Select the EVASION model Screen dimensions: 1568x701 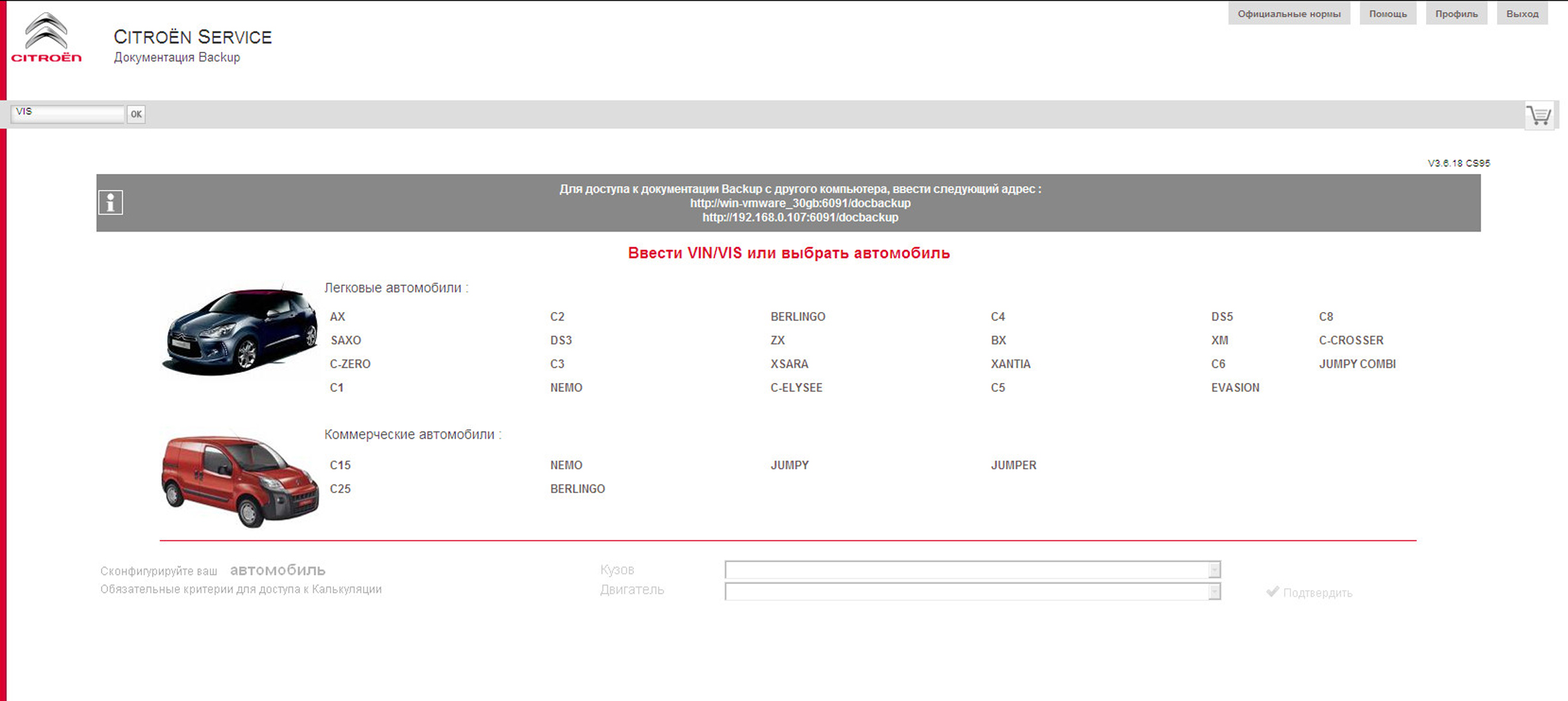1235,388
